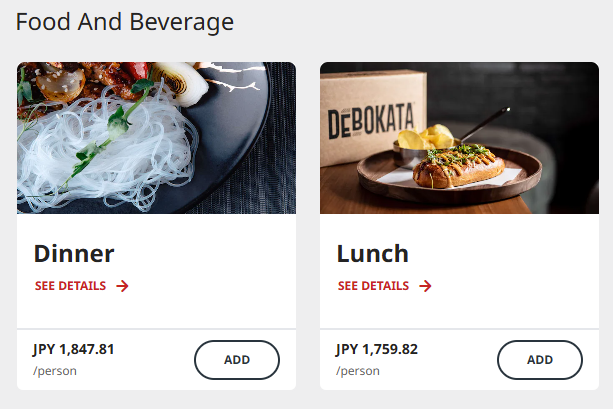This screenshot has height=409, width=613.
Task: Click the /person label under Dinner price
Action: click(55, 371)
